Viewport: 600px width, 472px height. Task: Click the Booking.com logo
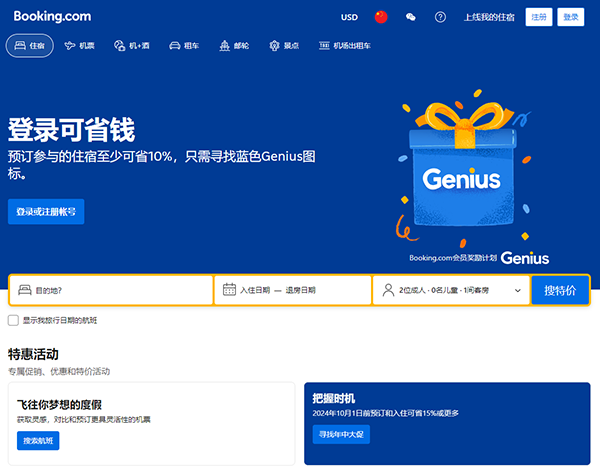52,16
